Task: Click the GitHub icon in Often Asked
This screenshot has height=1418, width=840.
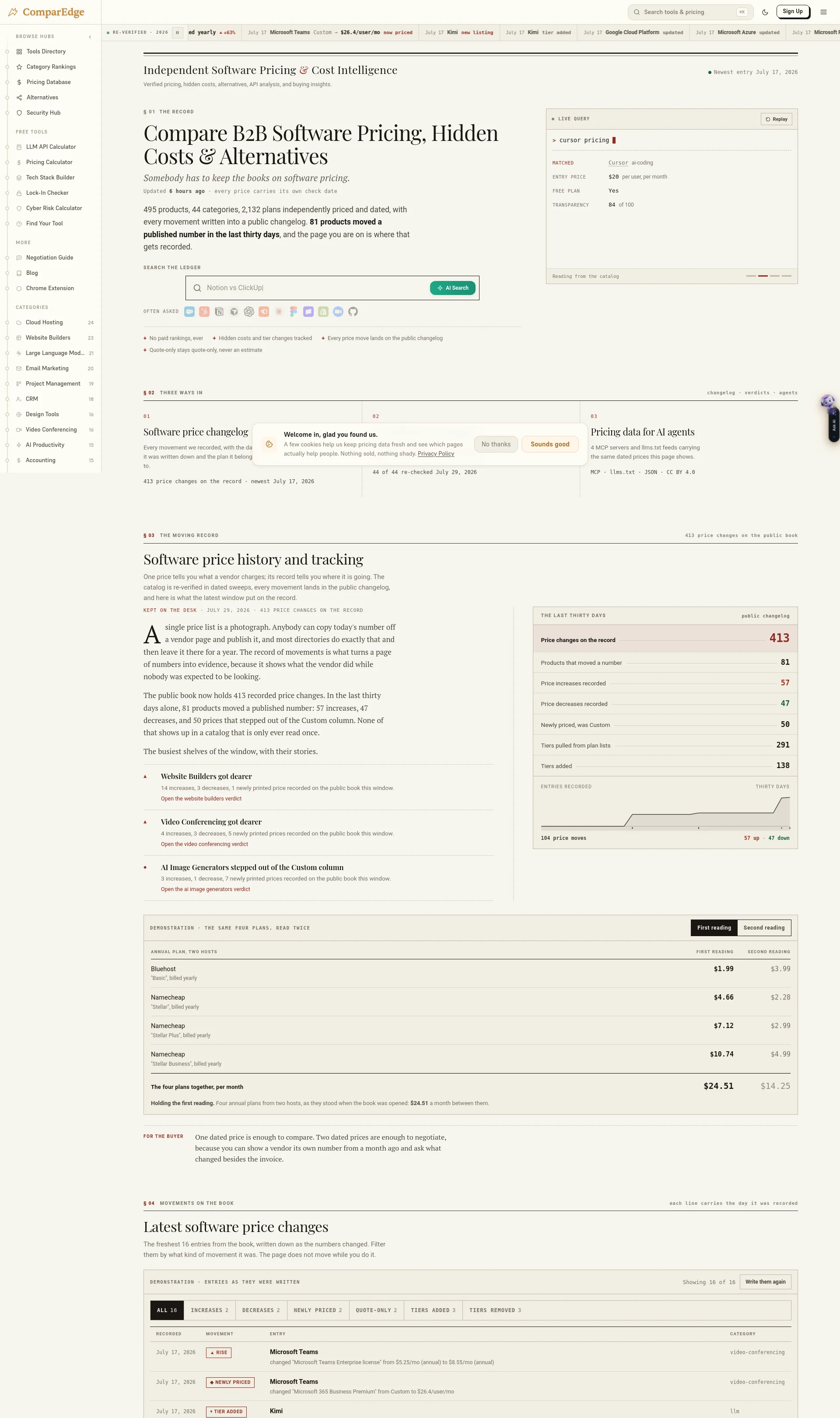Action: (x=353, y=311)
